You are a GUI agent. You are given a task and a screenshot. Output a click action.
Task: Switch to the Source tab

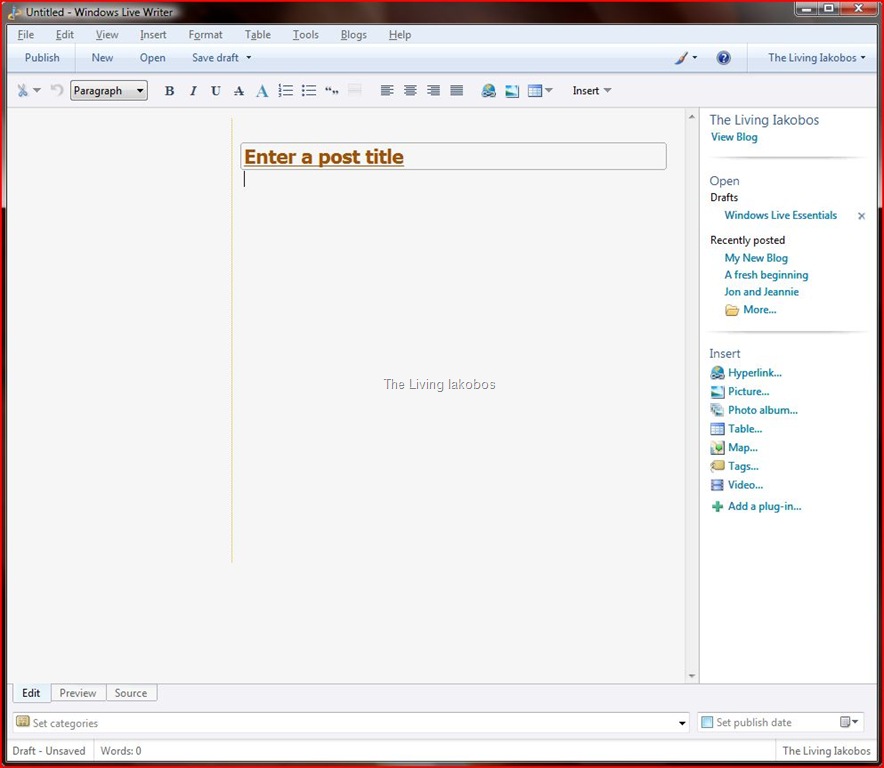pyautogui.click(x=131, y=693)
